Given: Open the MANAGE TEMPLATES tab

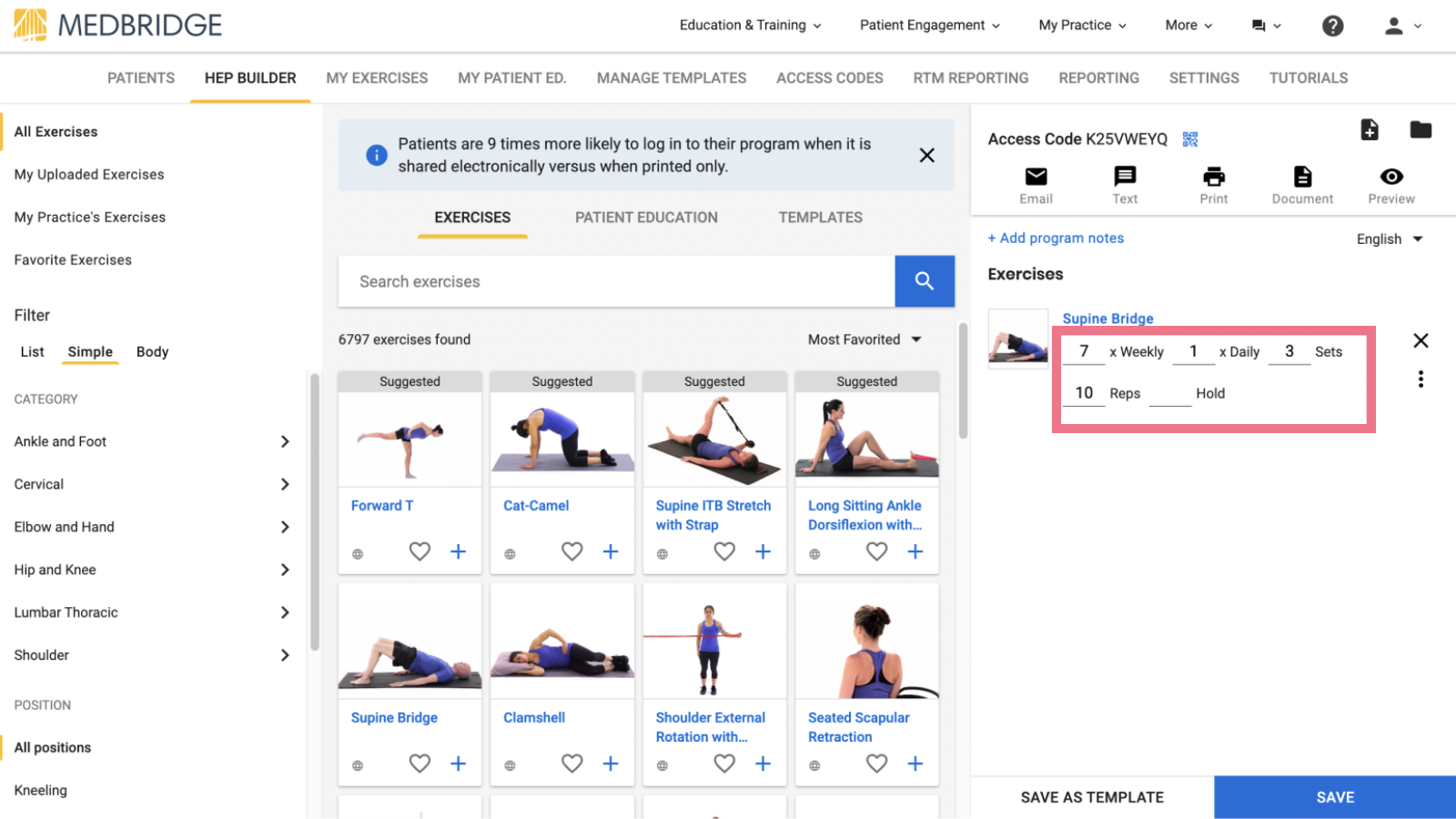Looking at the screenshot, I should point(672,78).
